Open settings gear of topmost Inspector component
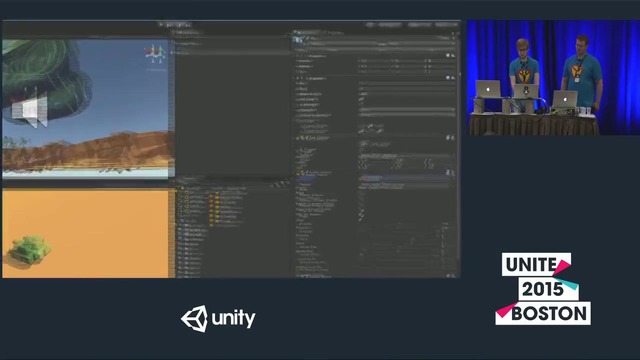This screenshot has height=360, width=640. (453, 56)
